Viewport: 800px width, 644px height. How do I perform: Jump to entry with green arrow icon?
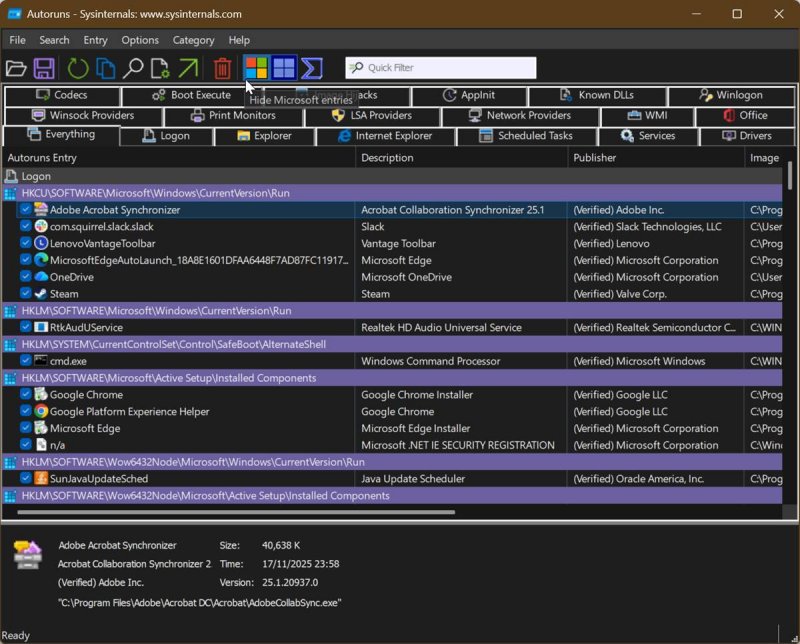pyautogui.click(x=188, y=68)
